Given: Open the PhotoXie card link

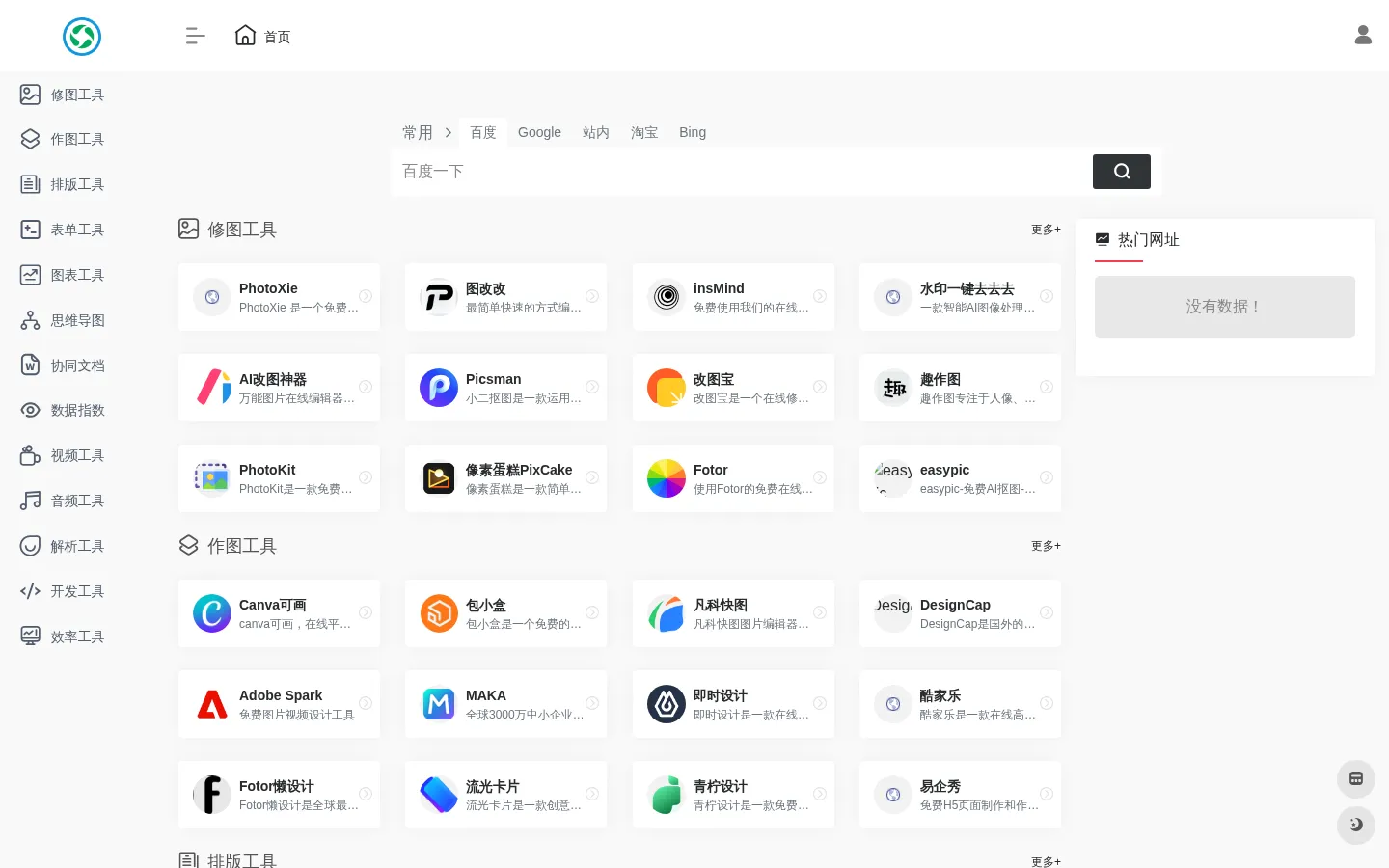Looking at the screenshot, I should pos(279,297).
